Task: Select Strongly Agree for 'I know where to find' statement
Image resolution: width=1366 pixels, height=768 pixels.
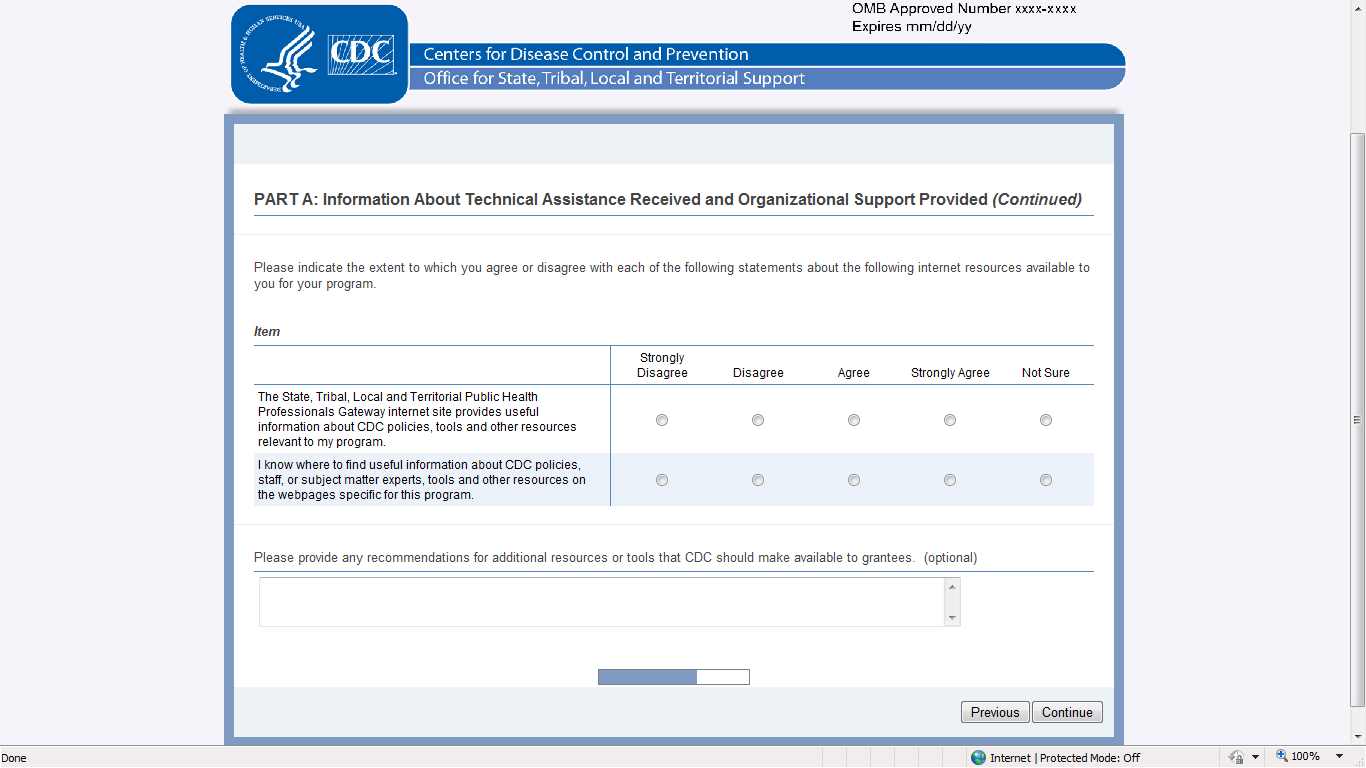Action: pyautogui.click(x=950, y=480)
